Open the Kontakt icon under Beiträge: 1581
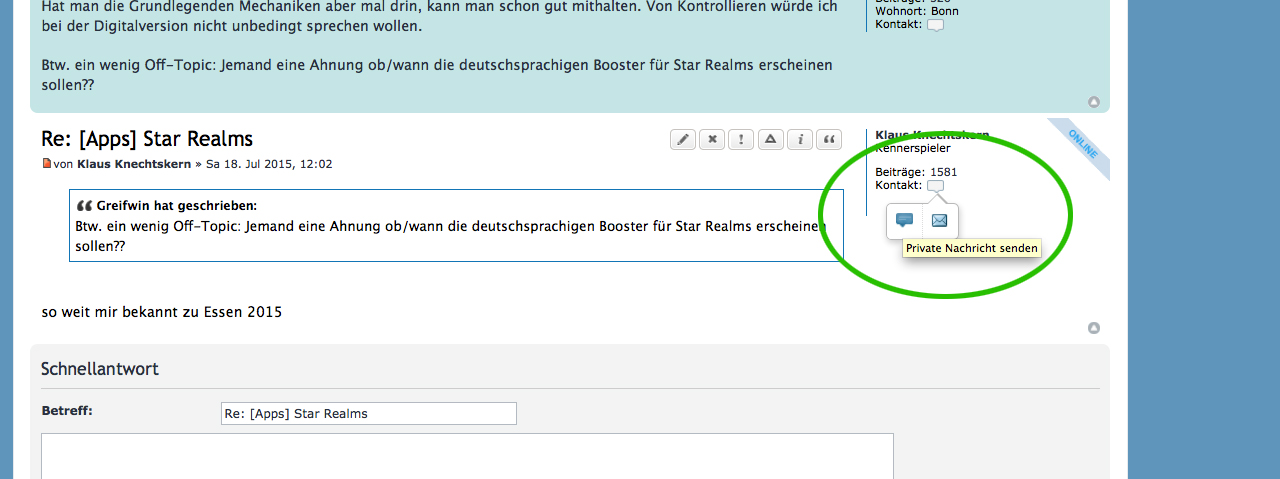The width and height of the screenshot is (1280, 479). click(x=935, y=185)
